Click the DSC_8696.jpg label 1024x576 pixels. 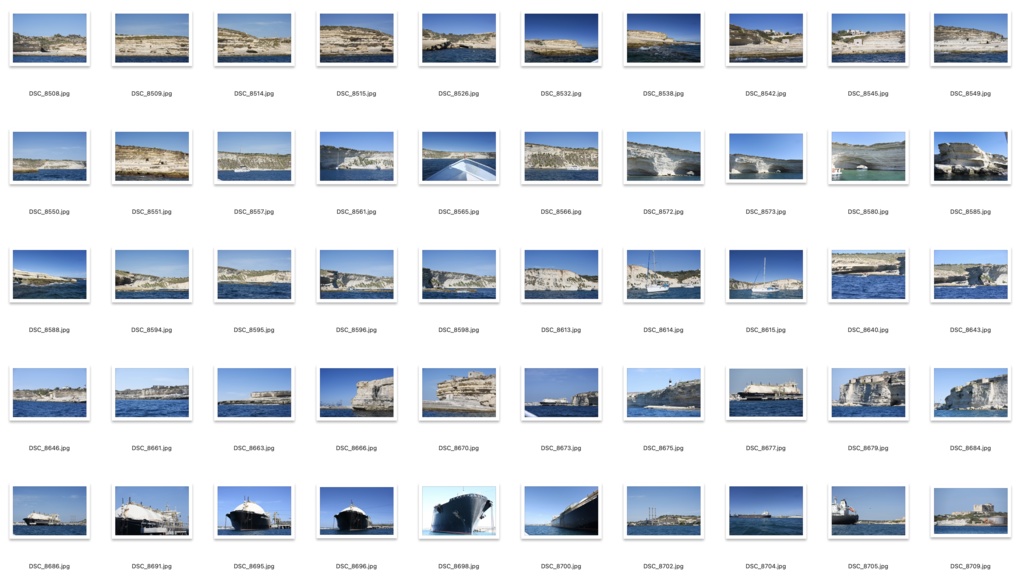pyautogui.click(x=356, y=567)
